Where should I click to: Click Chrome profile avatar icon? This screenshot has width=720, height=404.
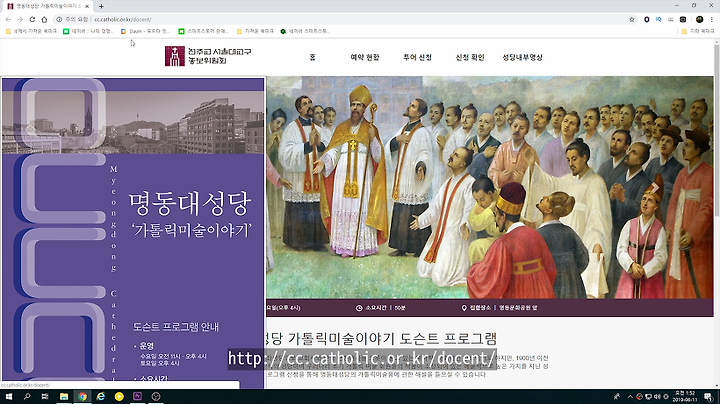[x=699, y=19]
